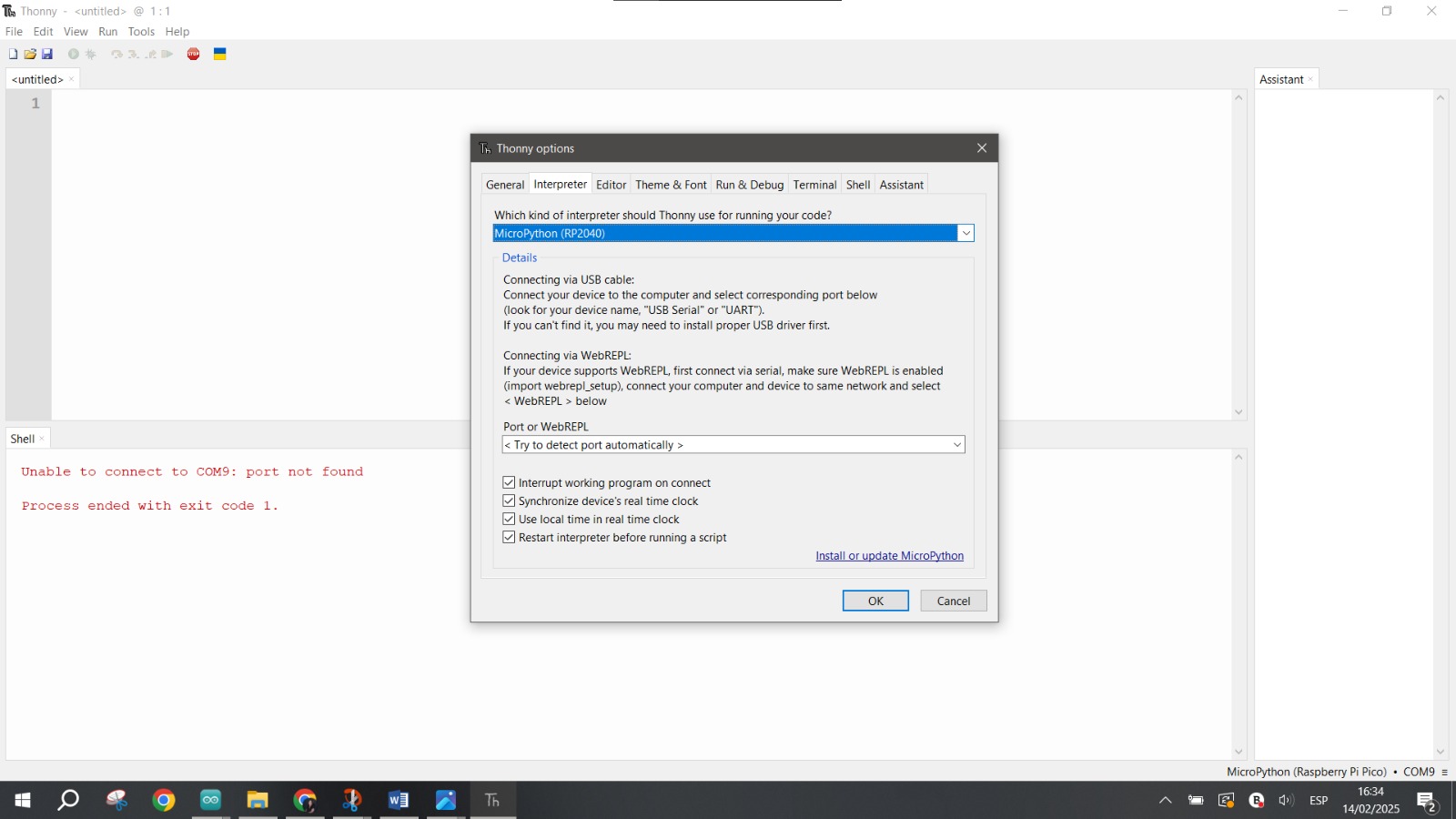The image size is (1456, 819).
Task: Select the Interpreter options tab
Action: pyautogui.click(x=561, y=184)
